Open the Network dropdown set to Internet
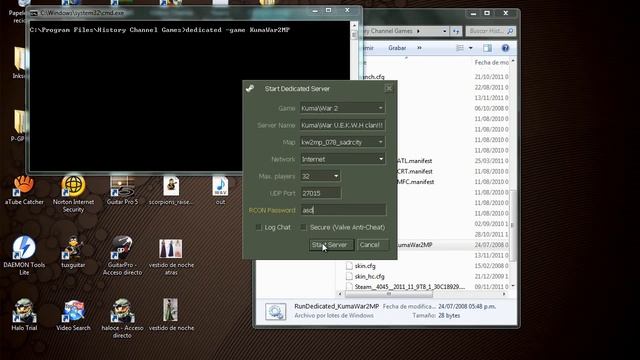 380,159
